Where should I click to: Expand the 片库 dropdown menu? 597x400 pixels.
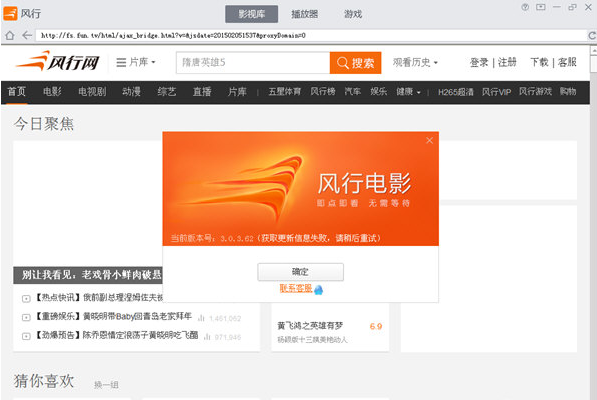[x=136, y=62]
